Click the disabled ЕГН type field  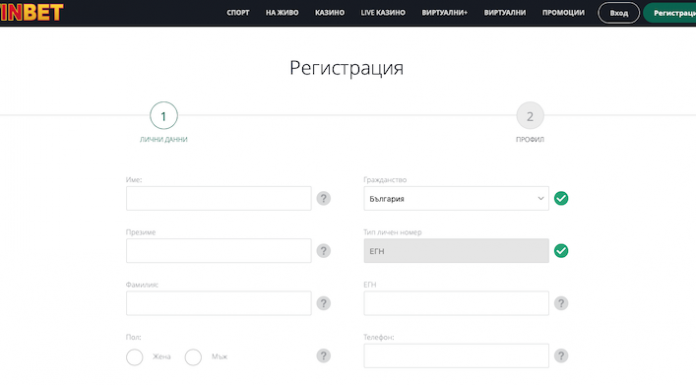pos(456,251)
